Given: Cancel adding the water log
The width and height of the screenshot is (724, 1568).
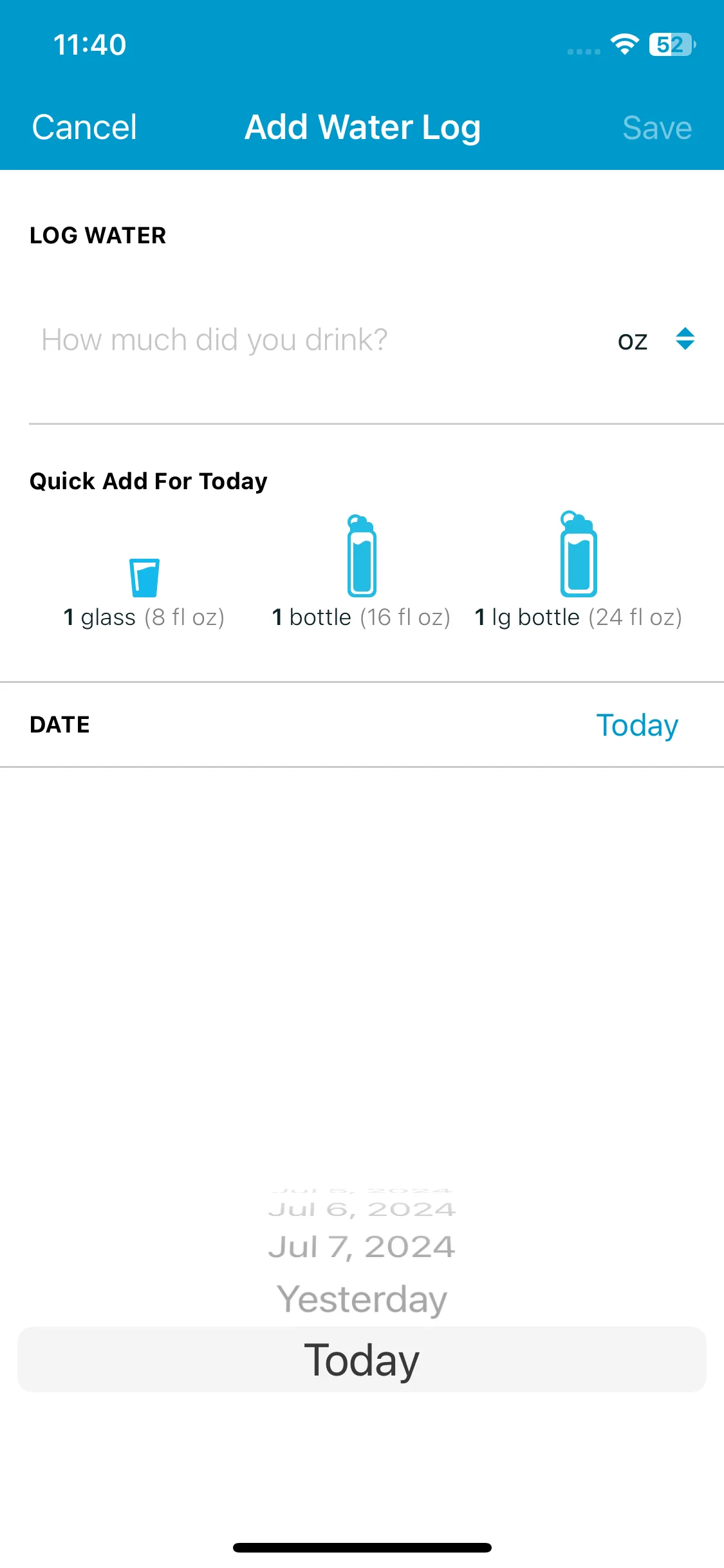Looking at the screenshot, I should 84,127.
